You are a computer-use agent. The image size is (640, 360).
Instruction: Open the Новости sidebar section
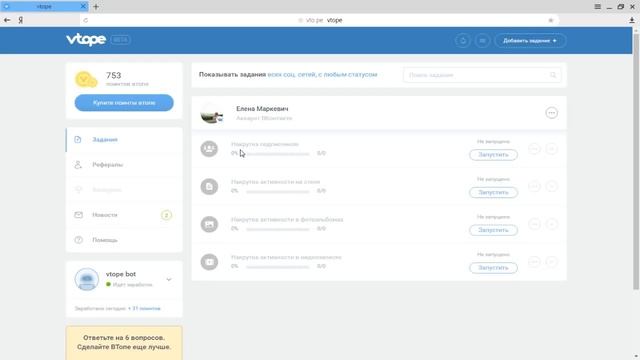pyautogui.click(x=124, y=215)
